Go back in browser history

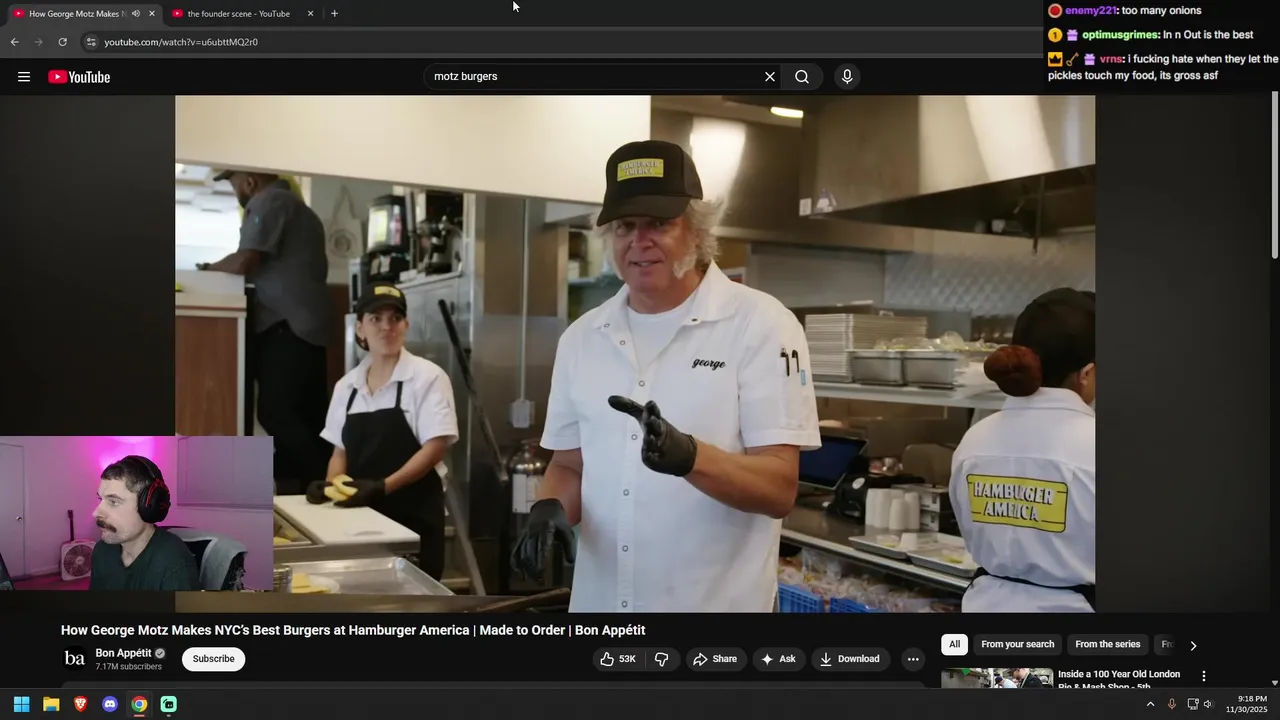point(14,42)
